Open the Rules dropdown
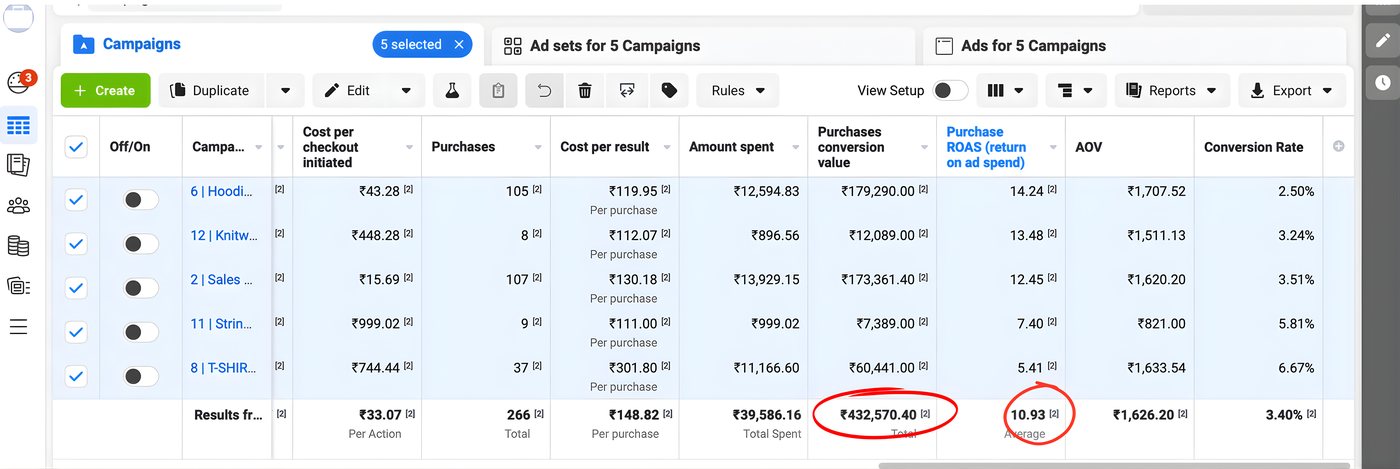The width and height of the screenshot is (1400, 469). [x=738, y=90]
